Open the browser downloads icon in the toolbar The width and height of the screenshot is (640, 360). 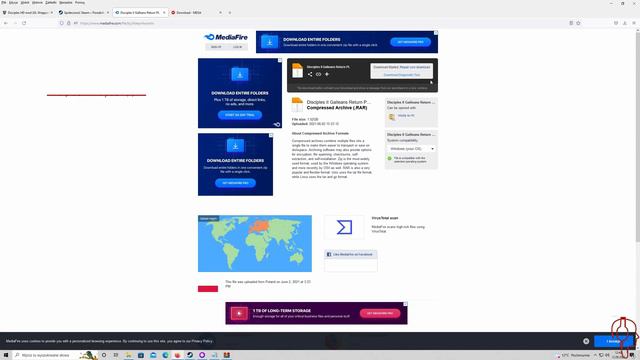(x=624, y=23)
